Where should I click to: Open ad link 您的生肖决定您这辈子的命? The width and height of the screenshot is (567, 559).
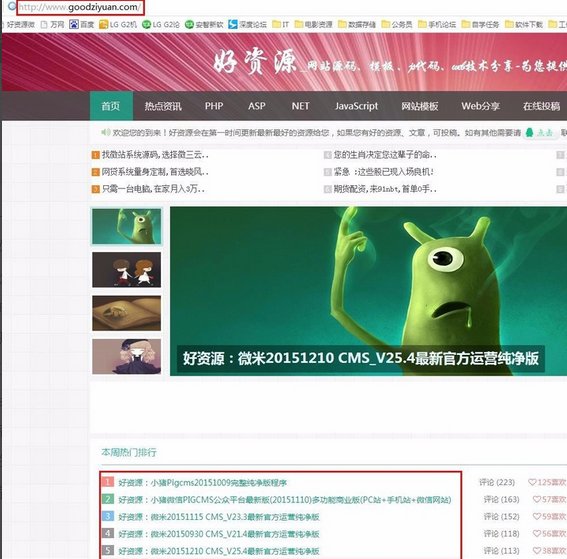coord(385,155)
